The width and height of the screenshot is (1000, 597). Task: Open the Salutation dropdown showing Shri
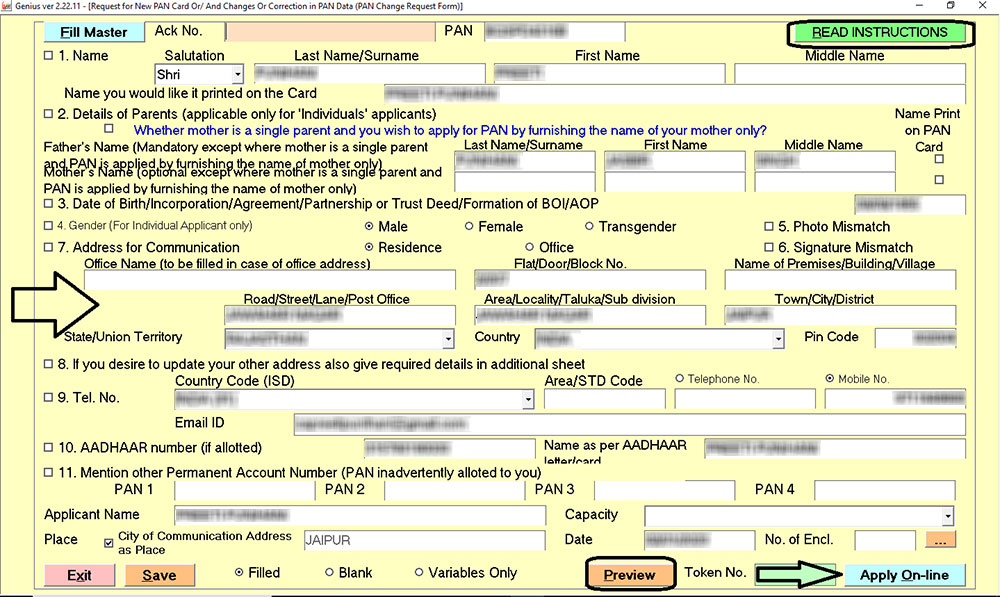pos(238,74)
